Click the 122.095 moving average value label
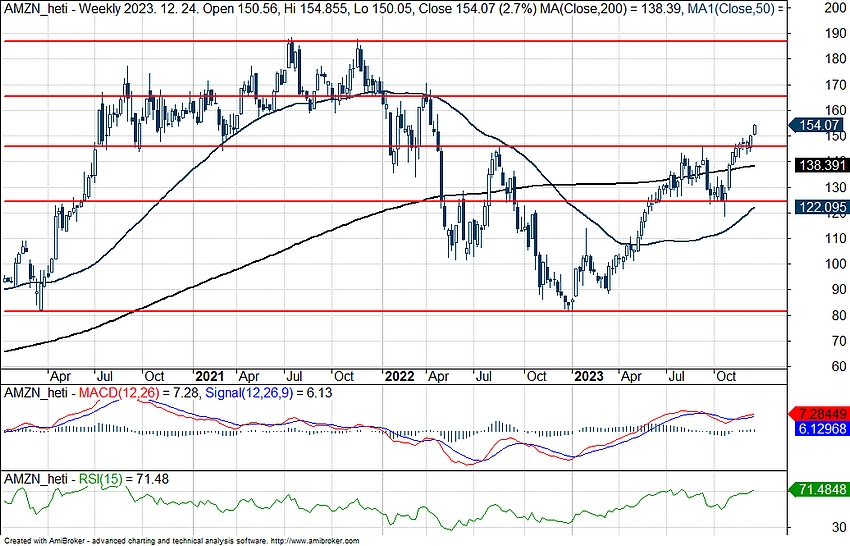Image resolution: width=850 pixels, height=546 pixels. tap(822, 207)
